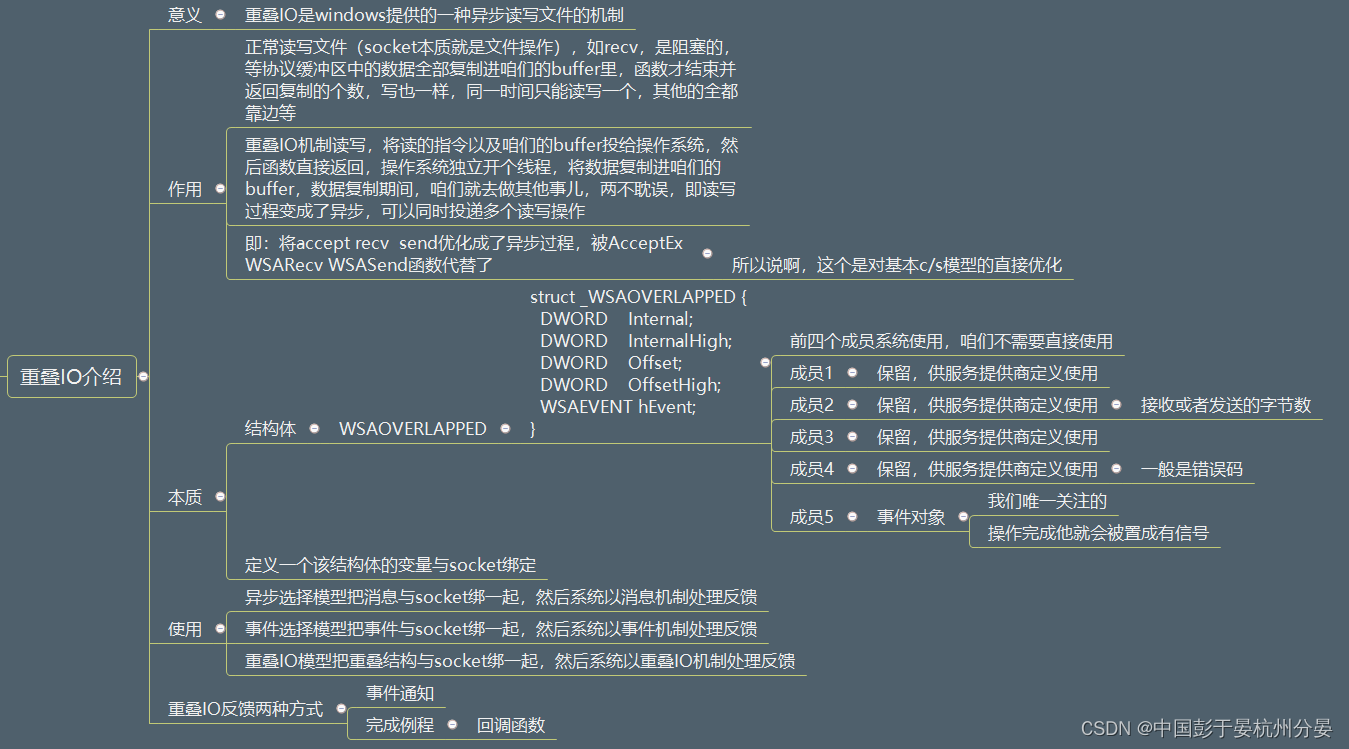Select the 成员2 node
The height and width of the screenshot is (749, 1349).
click(812, 405)
